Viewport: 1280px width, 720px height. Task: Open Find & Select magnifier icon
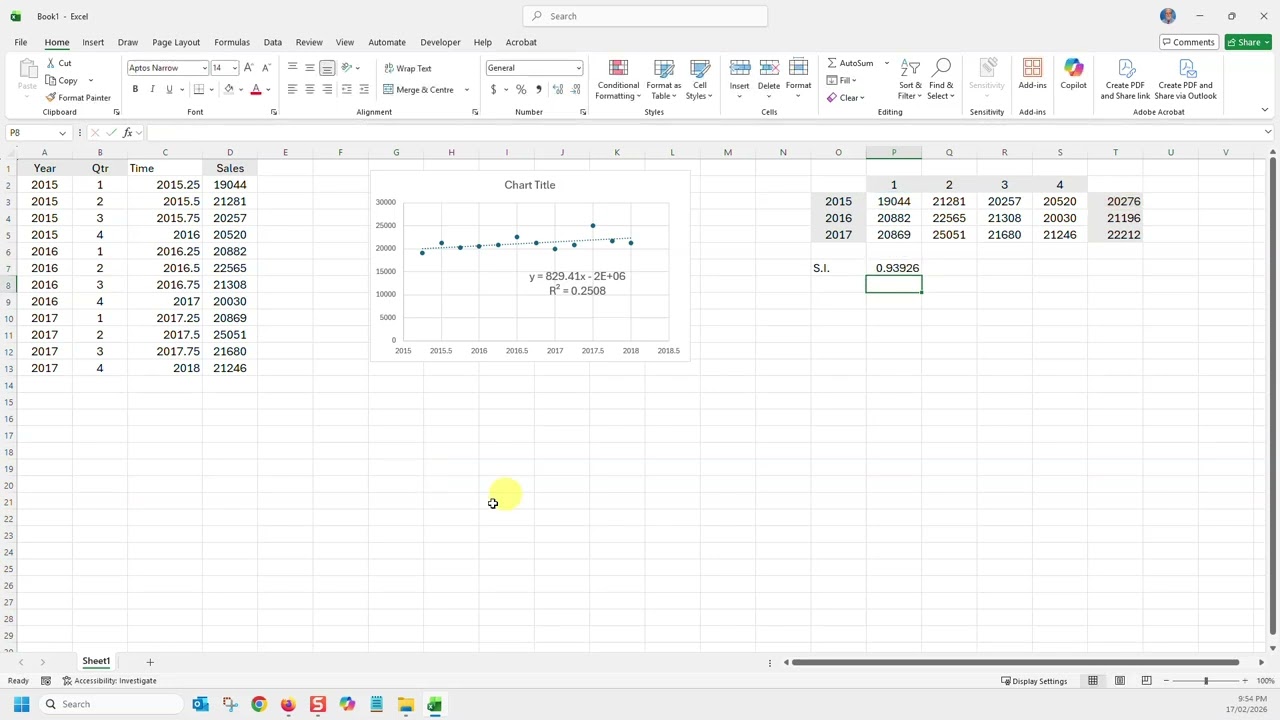pyautogui.click(x=941, y=68)
